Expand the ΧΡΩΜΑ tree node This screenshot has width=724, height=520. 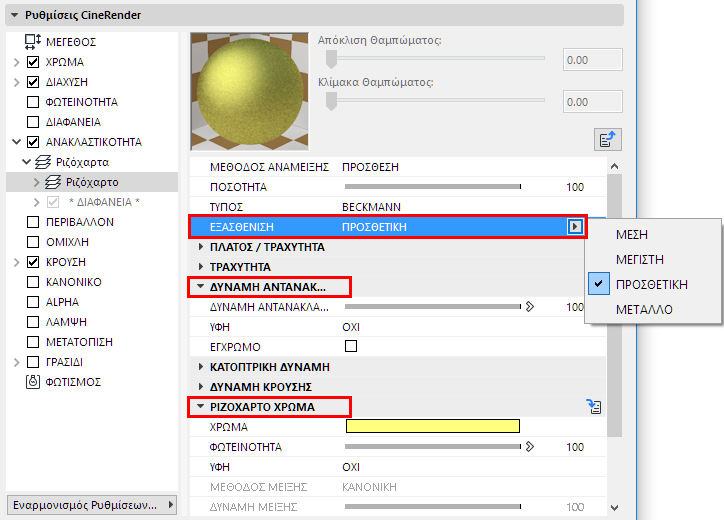click(x=17, y=62)
